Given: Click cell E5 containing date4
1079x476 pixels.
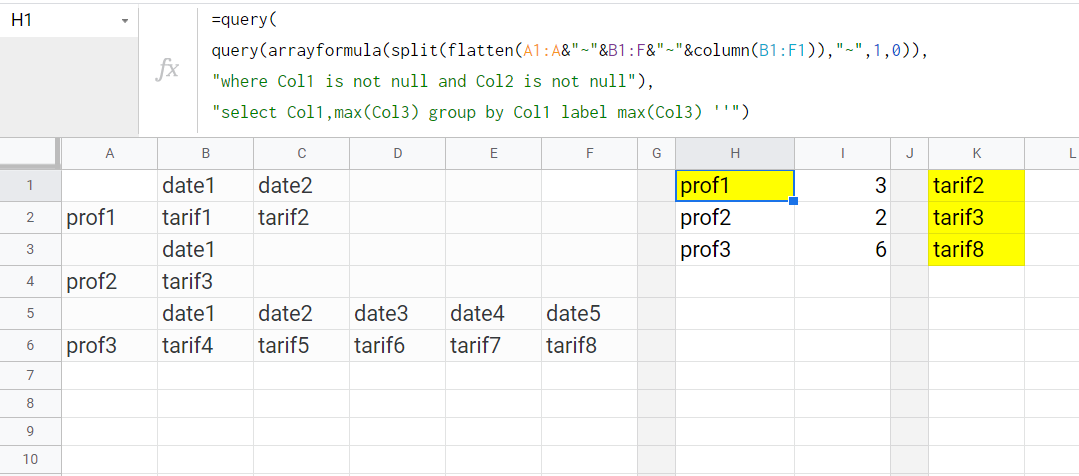Looking at the screenshot, I should (493, 314).
